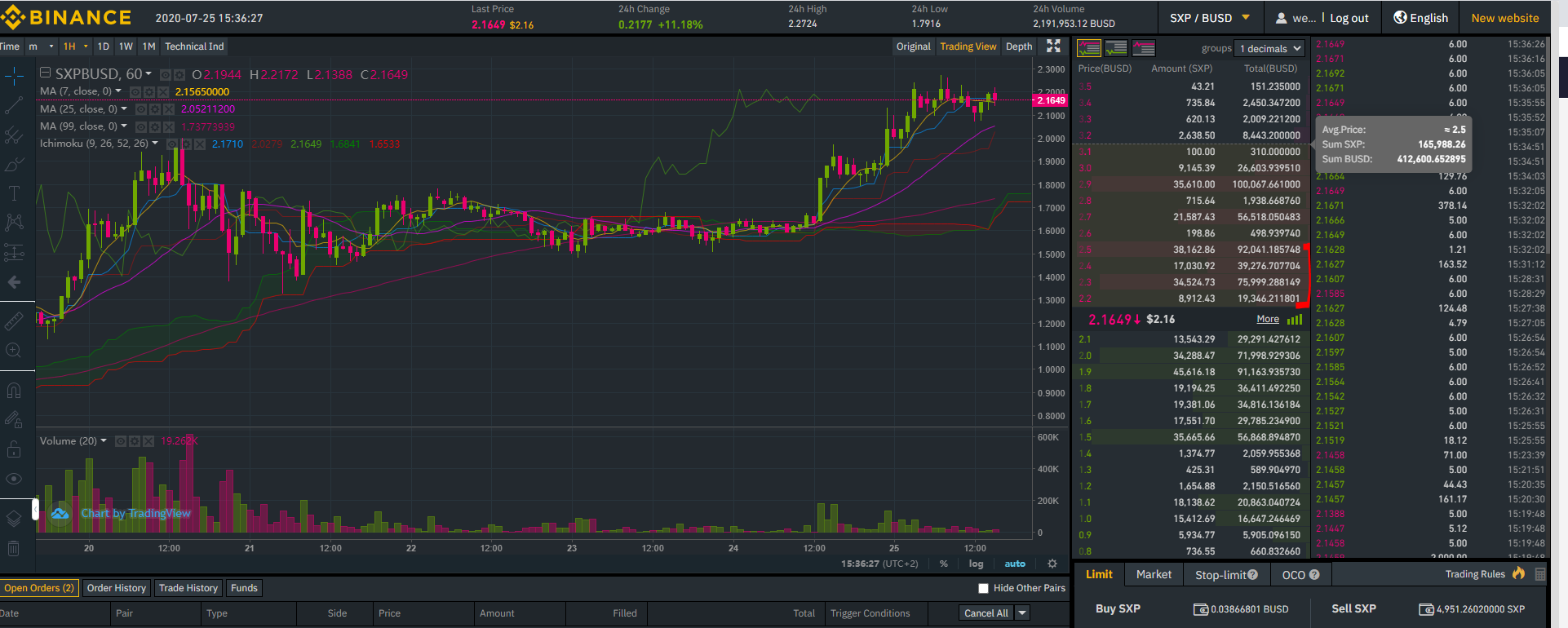Toggle chart fullscreen mode
This screenshot has width=1568, height=628.
[1053, 46]
